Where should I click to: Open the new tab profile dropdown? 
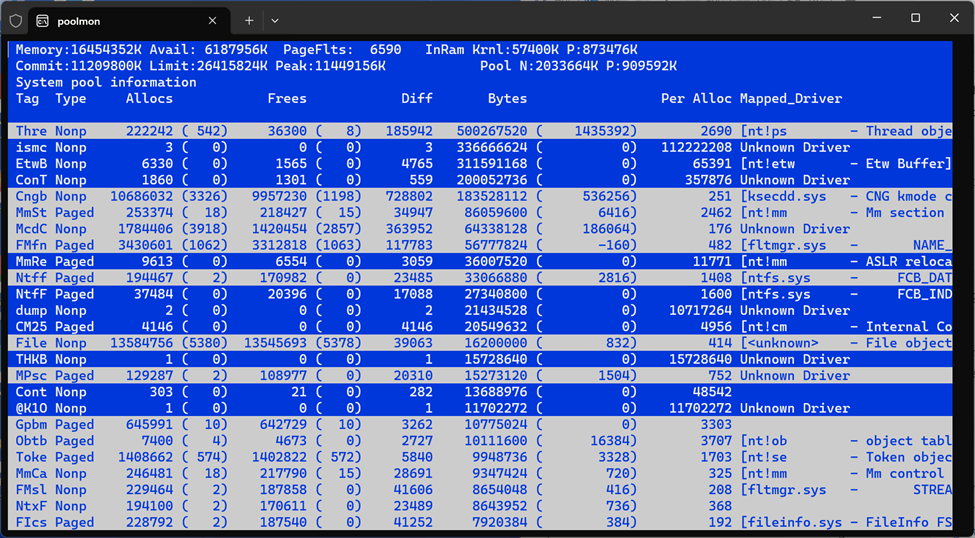[275, 21]
